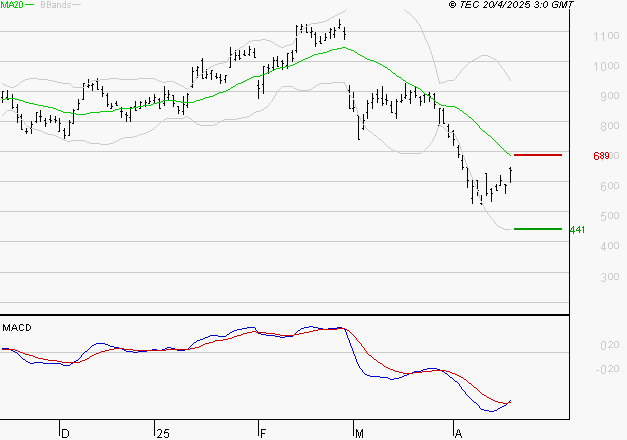
Task: Click the MACD 020 scale label
Action: coord(610,345)
